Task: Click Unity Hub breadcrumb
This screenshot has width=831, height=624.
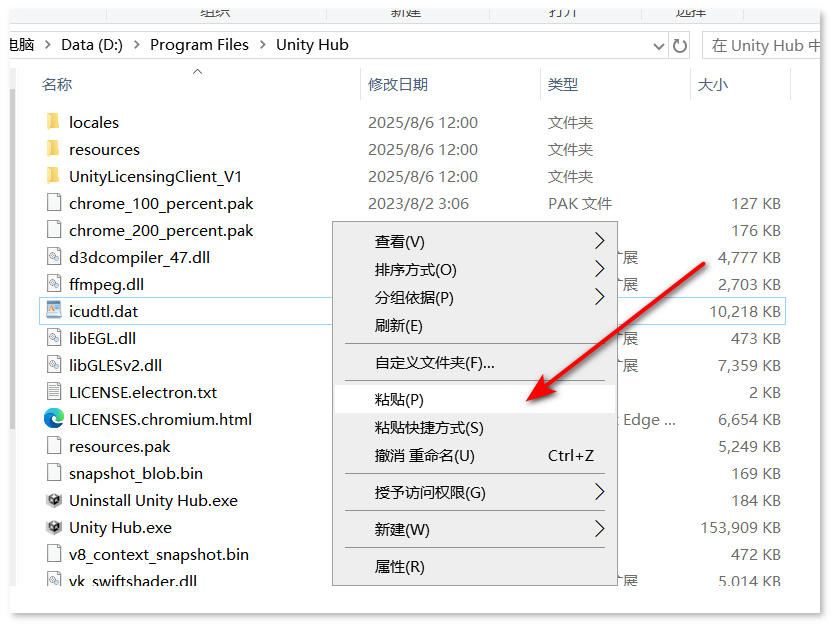Action: pos(312,45)
